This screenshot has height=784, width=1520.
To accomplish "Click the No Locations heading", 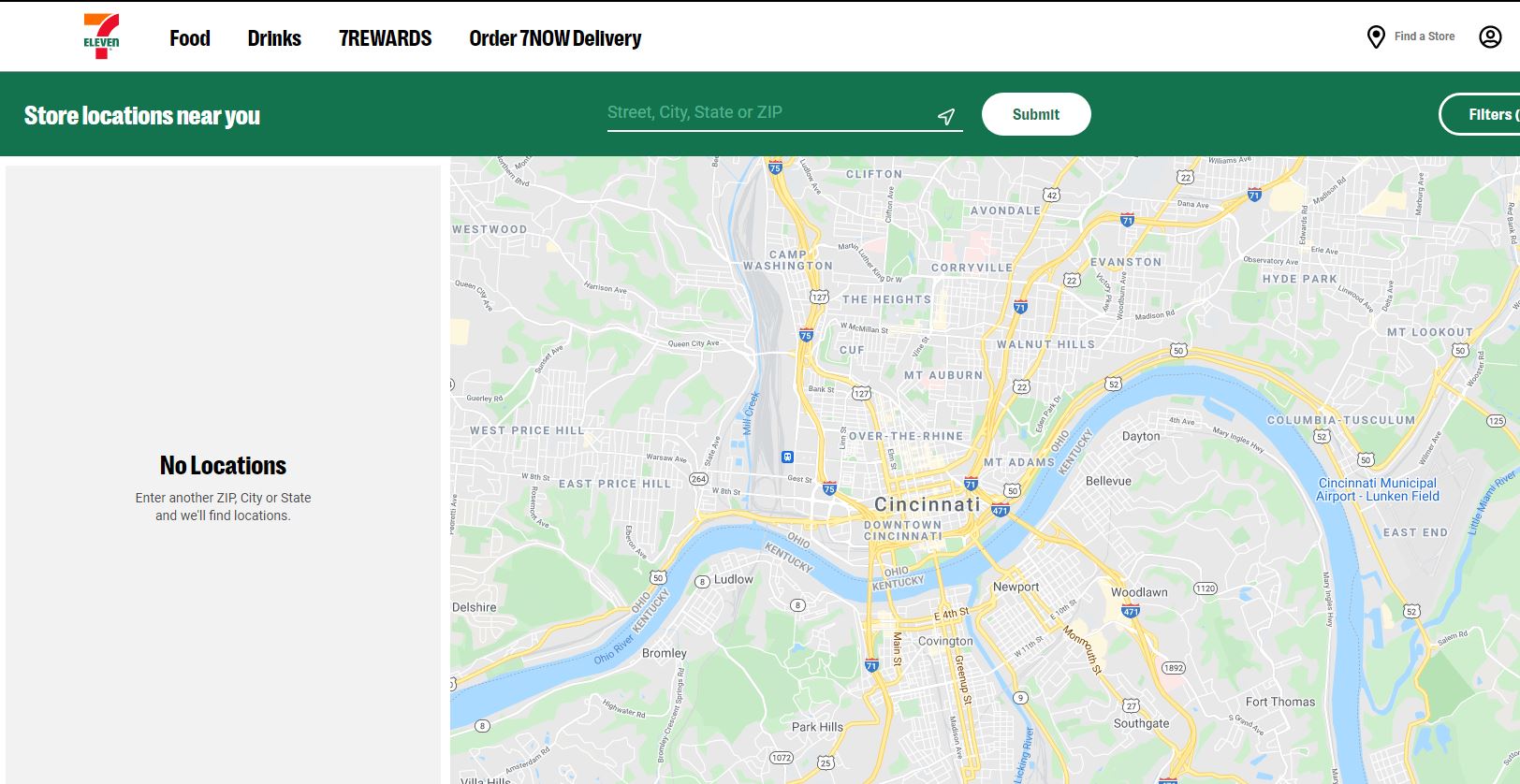I will pos(223,465).
